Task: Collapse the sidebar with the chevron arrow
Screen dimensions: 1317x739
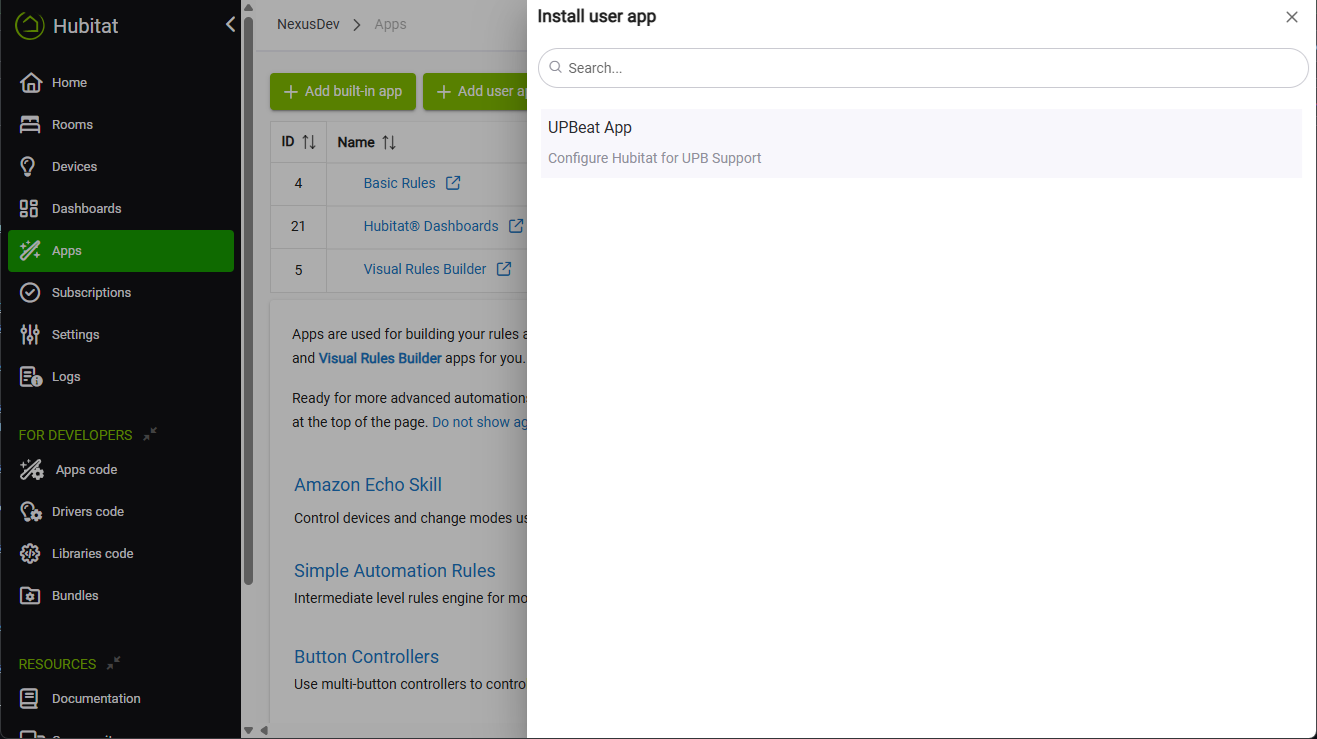Action: coord(231,25)
